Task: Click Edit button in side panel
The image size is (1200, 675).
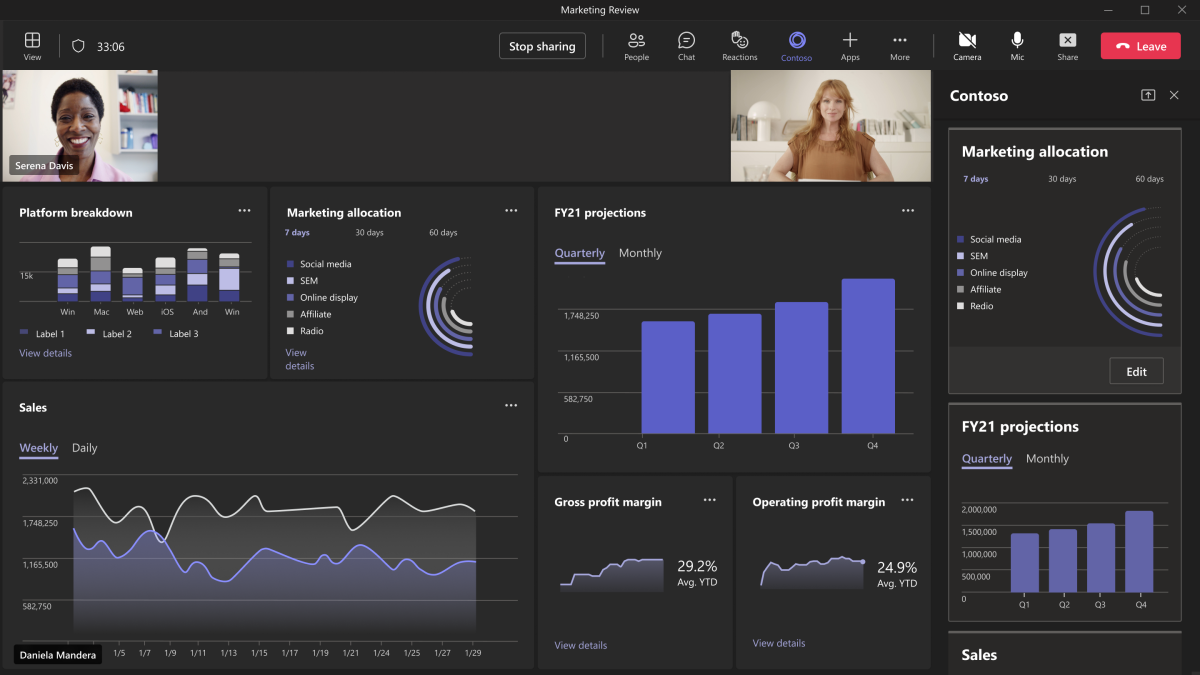Action: [x=1136, y=371]
